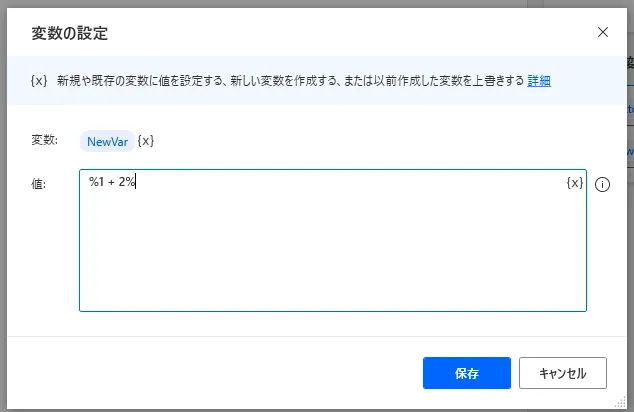The height and width of the screenshot is (412, 634).
Task: Select the NewVar variable chip
Action: click(x=107, y=142)
